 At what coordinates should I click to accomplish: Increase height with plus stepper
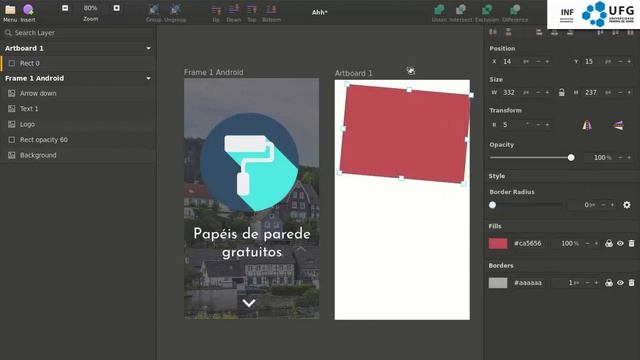tap(629, 93)
